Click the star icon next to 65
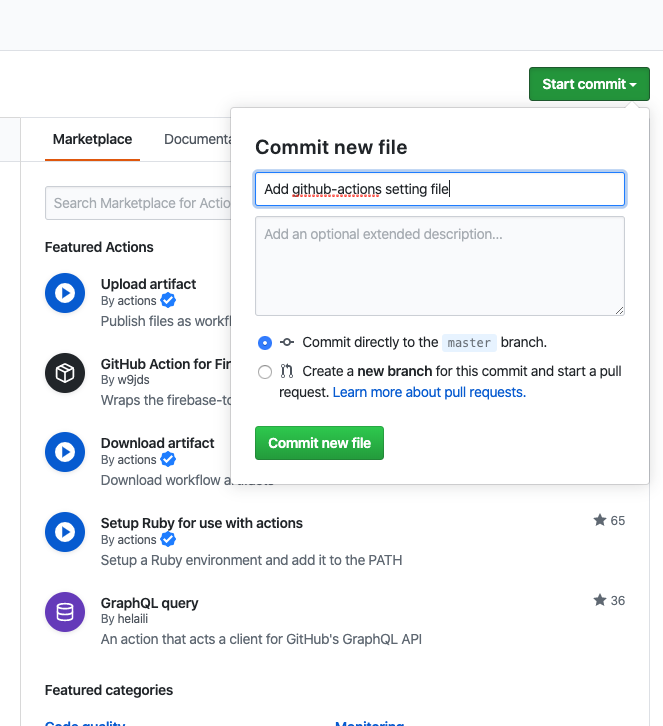 [600, 520]
